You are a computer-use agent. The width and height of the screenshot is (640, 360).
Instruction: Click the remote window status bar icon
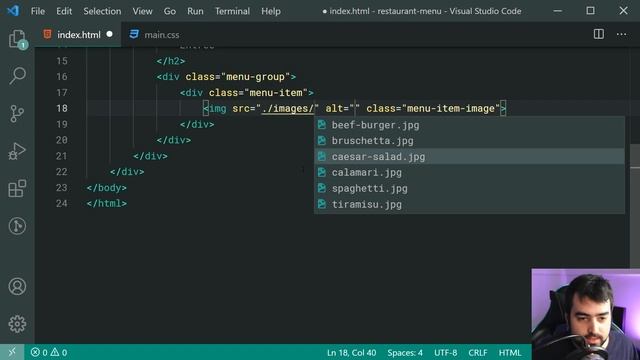click(12, 352)
